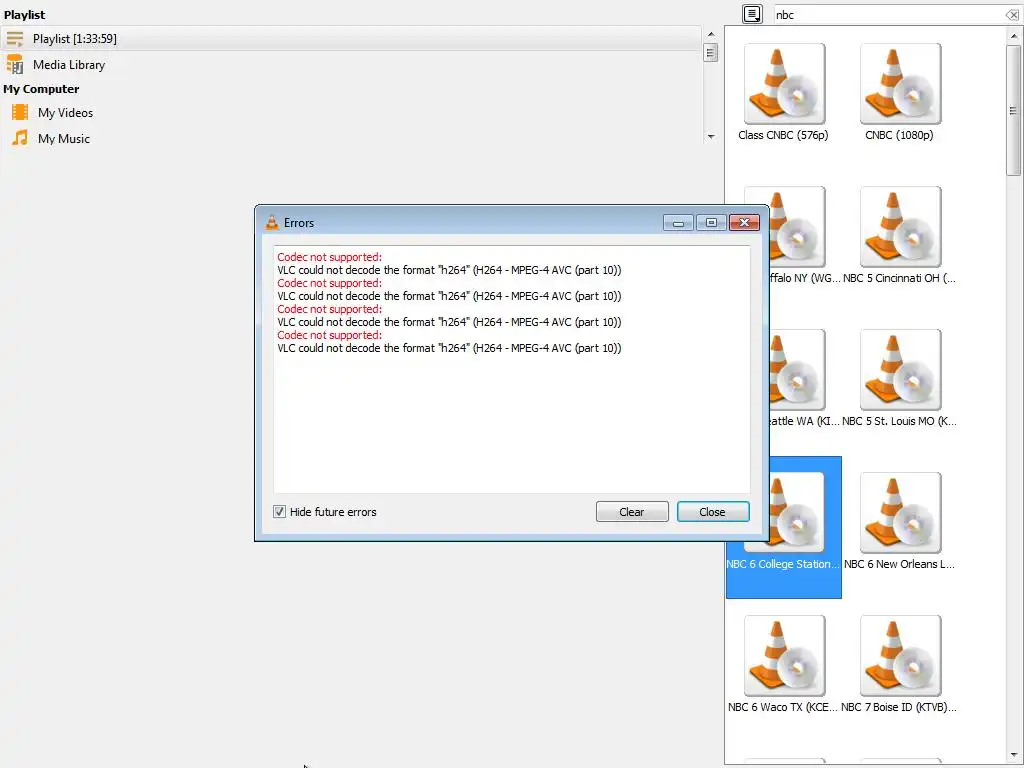This screenshot has width=1024, height=768.
Task: Click sidebar scrollbar up arrow
Action: tap(711, 34)
